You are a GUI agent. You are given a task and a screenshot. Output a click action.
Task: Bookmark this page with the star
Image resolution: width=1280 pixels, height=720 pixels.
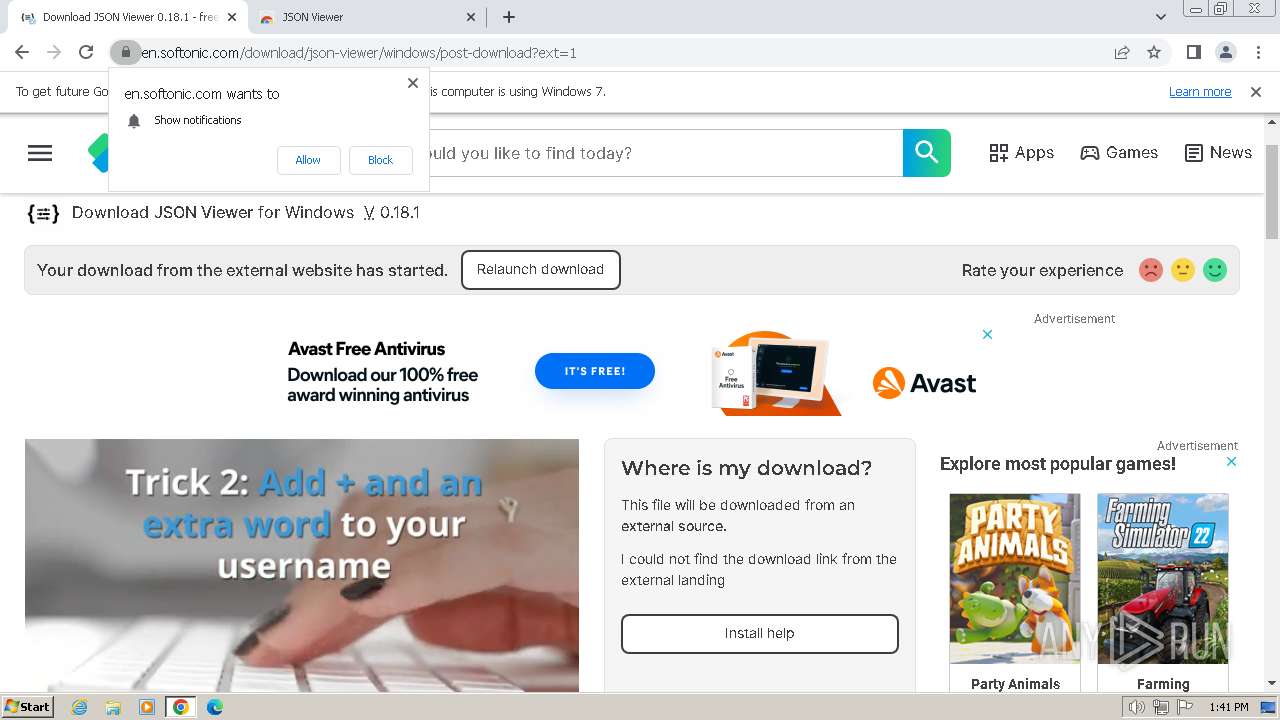pyautogui.click(x=1154, y=52)
